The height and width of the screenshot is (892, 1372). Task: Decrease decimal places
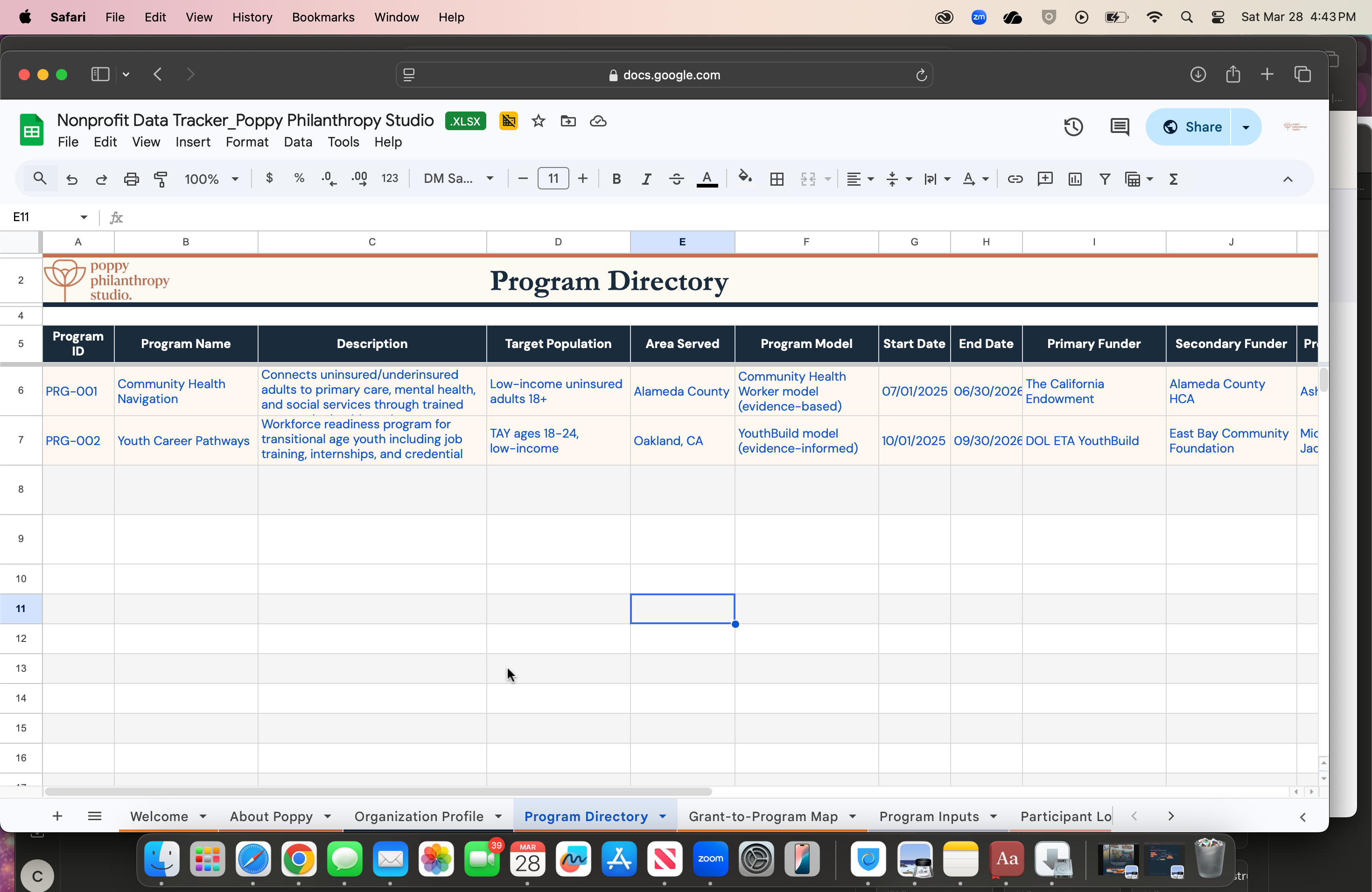329,179
